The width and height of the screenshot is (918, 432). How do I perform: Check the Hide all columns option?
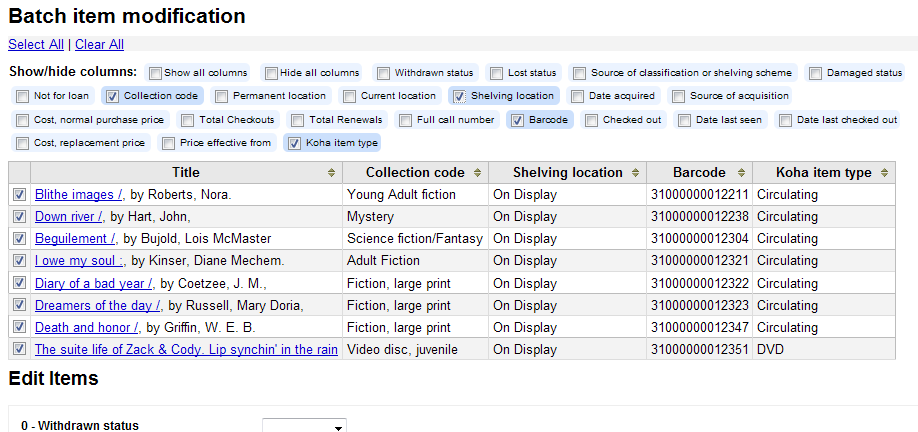[x=271, y=73]
